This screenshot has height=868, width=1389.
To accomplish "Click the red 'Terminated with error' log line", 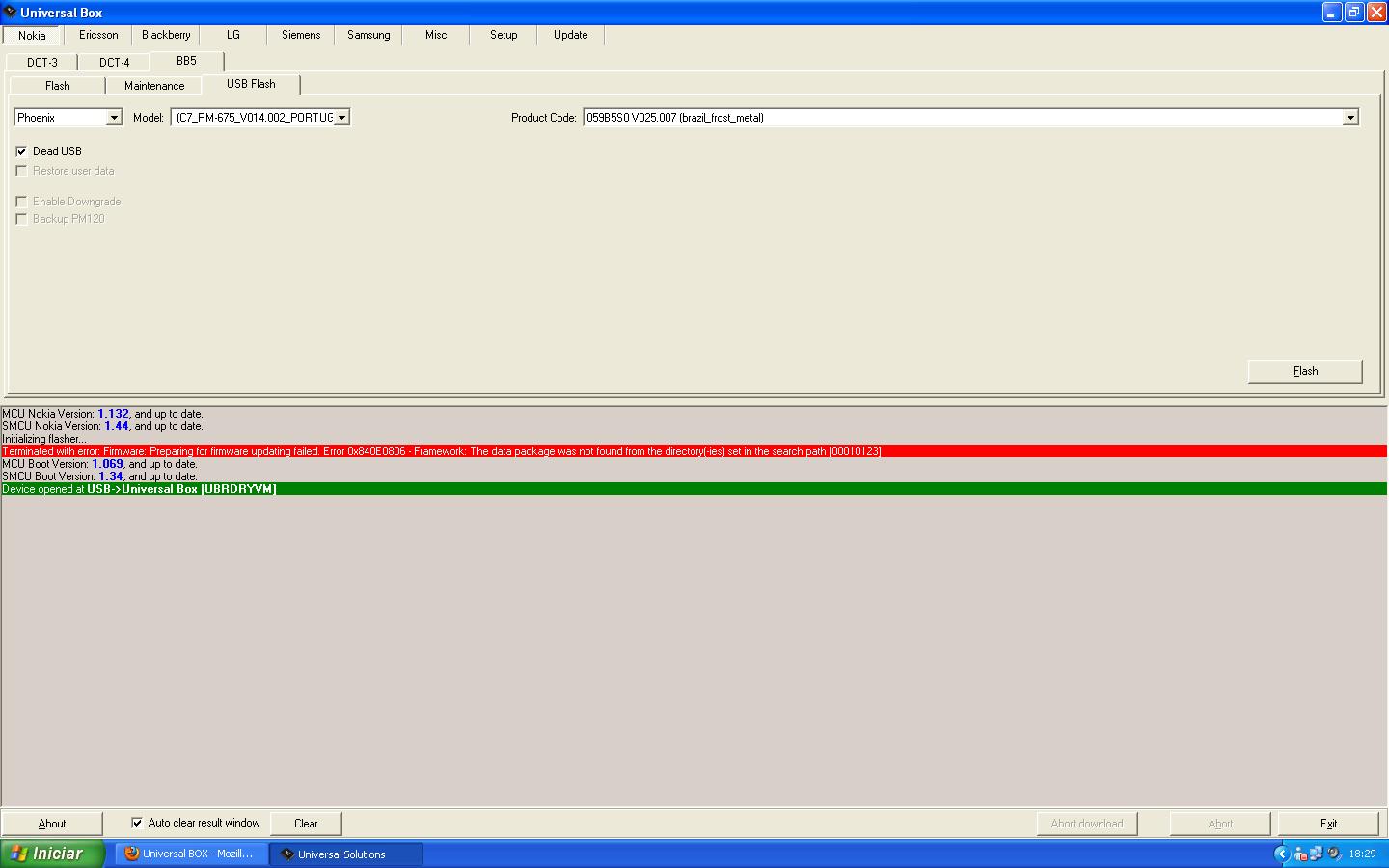I will coord(694,451).
